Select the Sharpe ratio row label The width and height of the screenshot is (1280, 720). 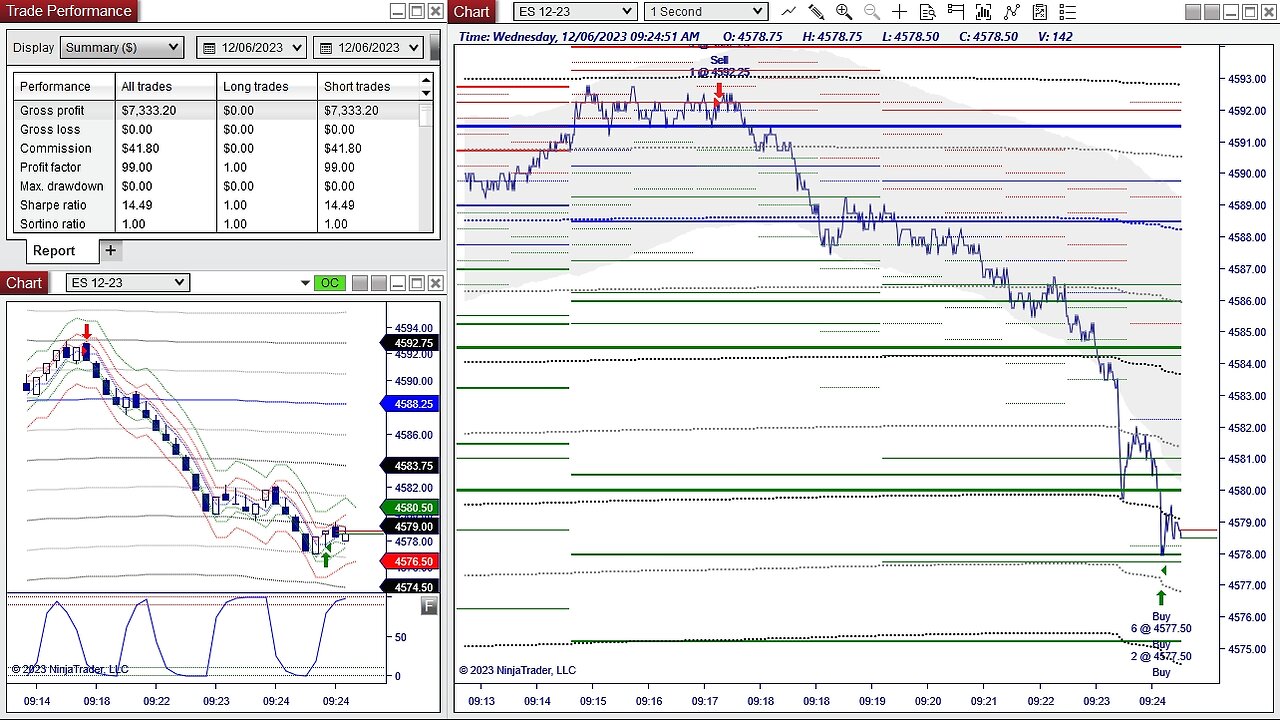point(52,206)
